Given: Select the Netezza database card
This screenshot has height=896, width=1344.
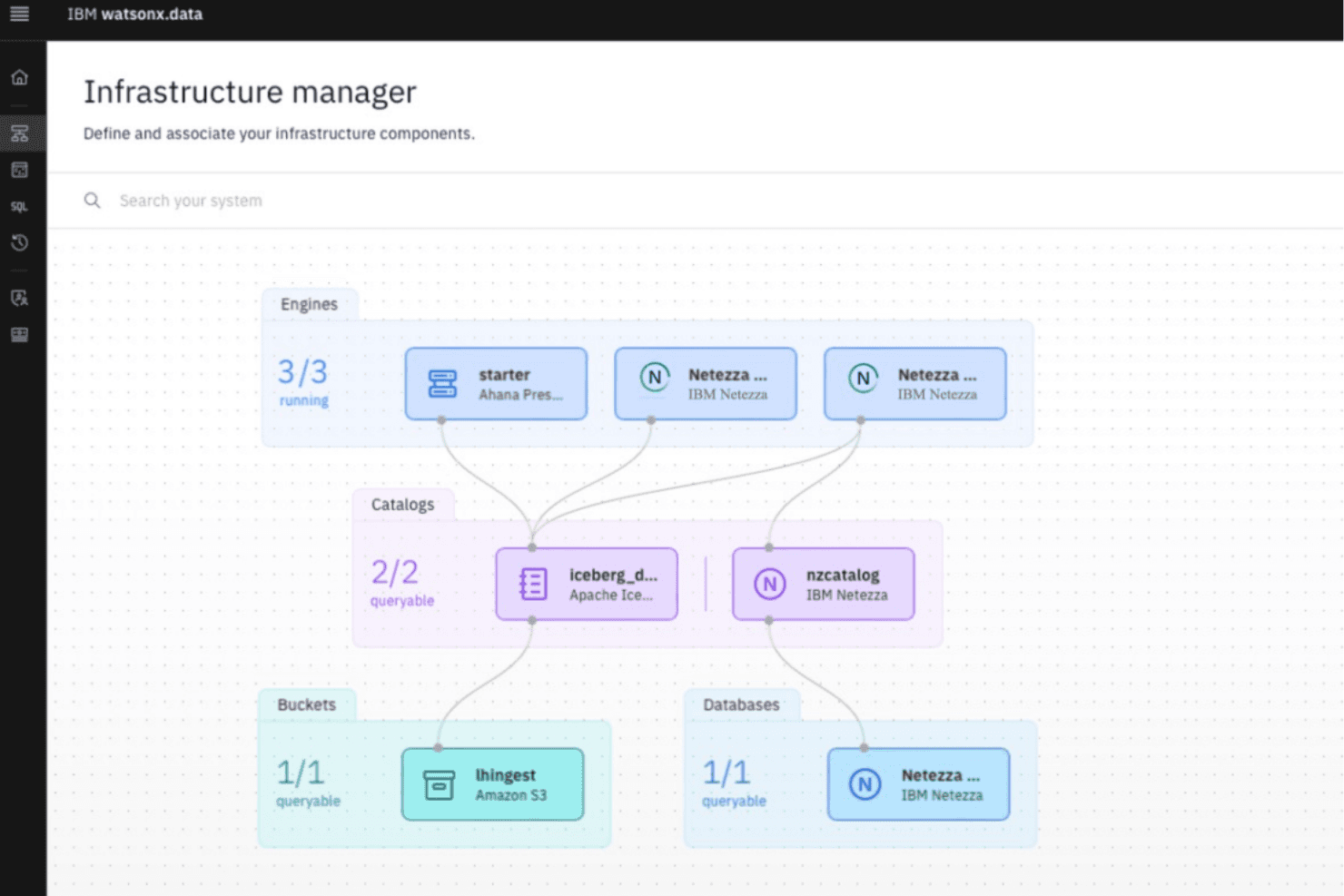Looking at the screenshot, I should pos(919,784).
